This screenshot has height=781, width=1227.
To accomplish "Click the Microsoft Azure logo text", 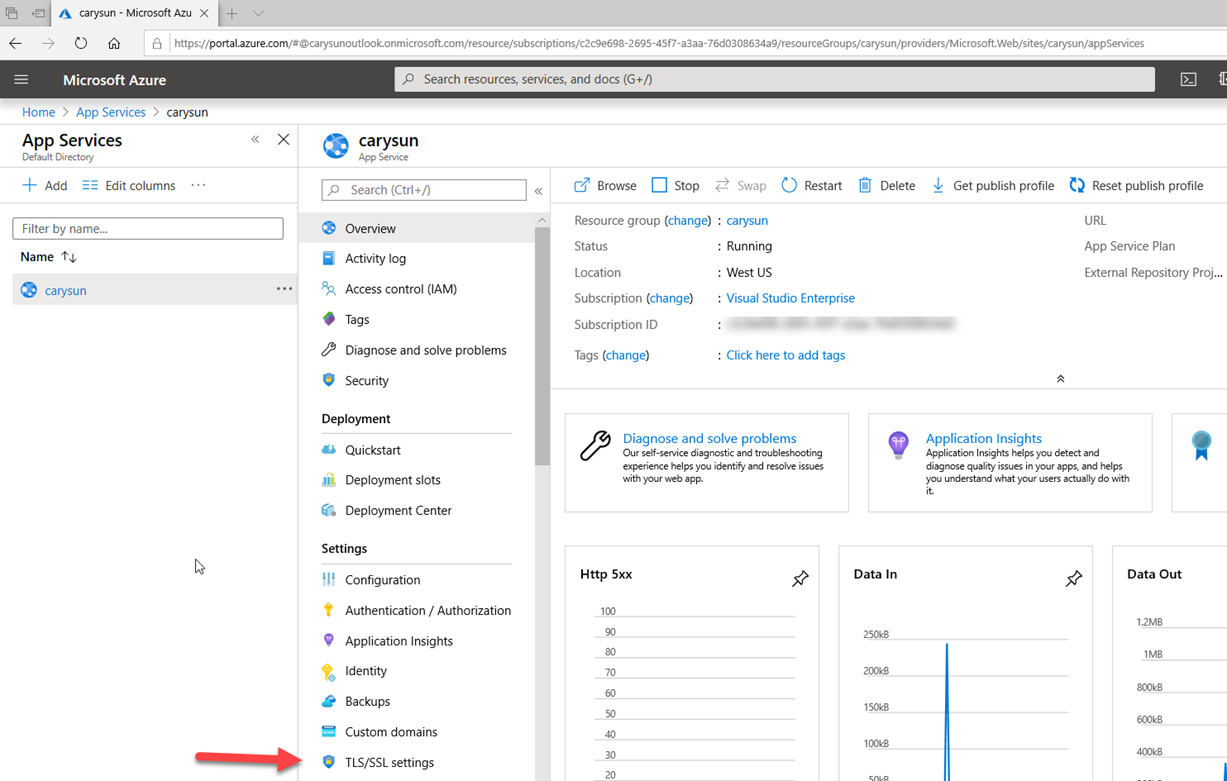I will click(114, 80).
